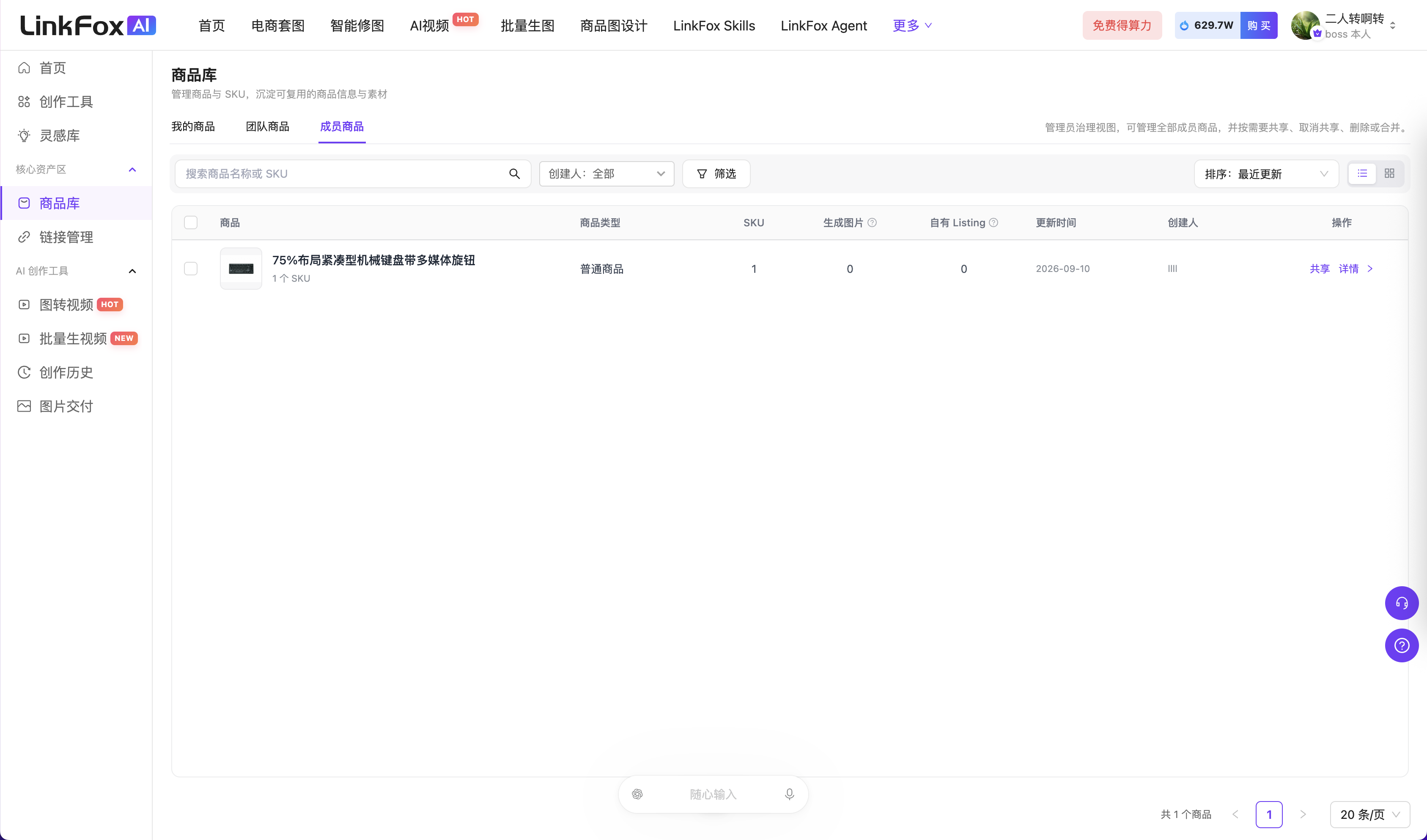Open 创作历史 in the sidebar
The image size is (1427, 840).
76,372
